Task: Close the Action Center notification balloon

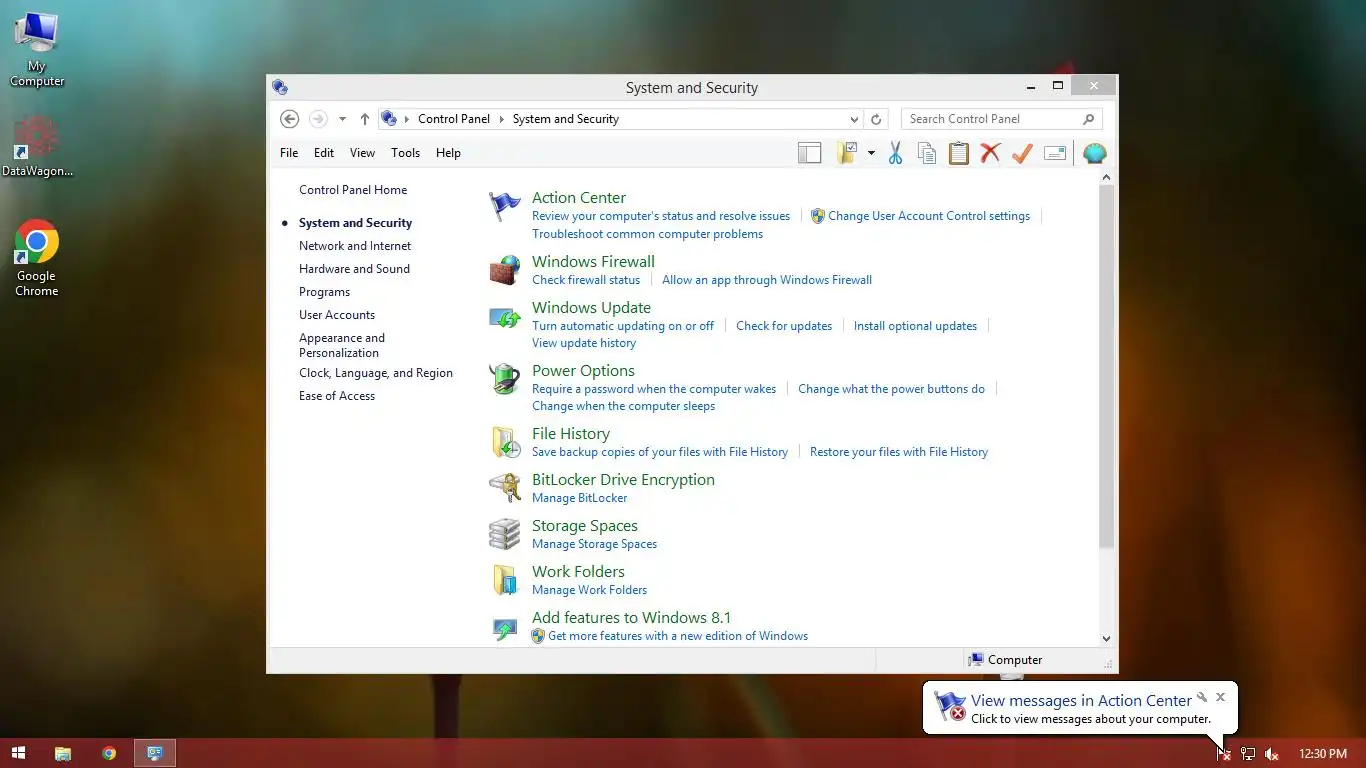Action: [1220, 697]
